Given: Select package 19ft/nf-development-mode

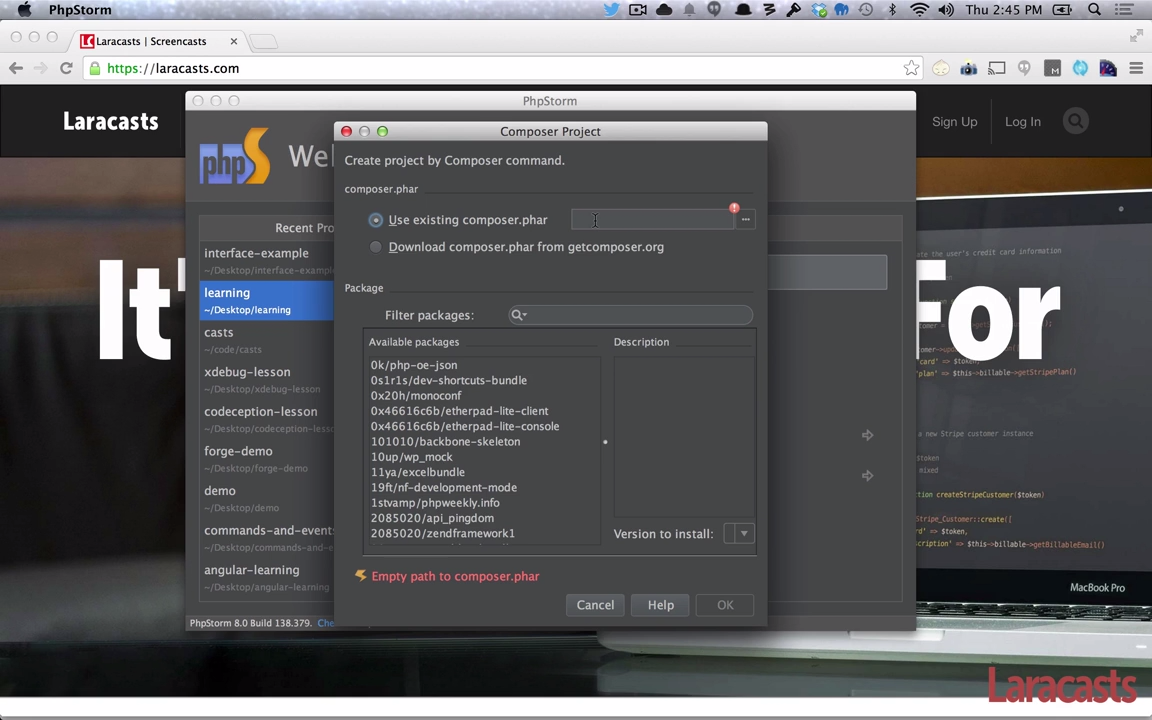Looking at the screenshot, I should (444, 488).
